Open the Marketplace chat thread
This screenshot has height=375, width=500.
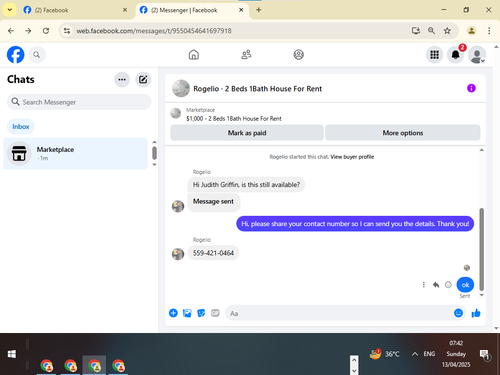click(75, 153)
